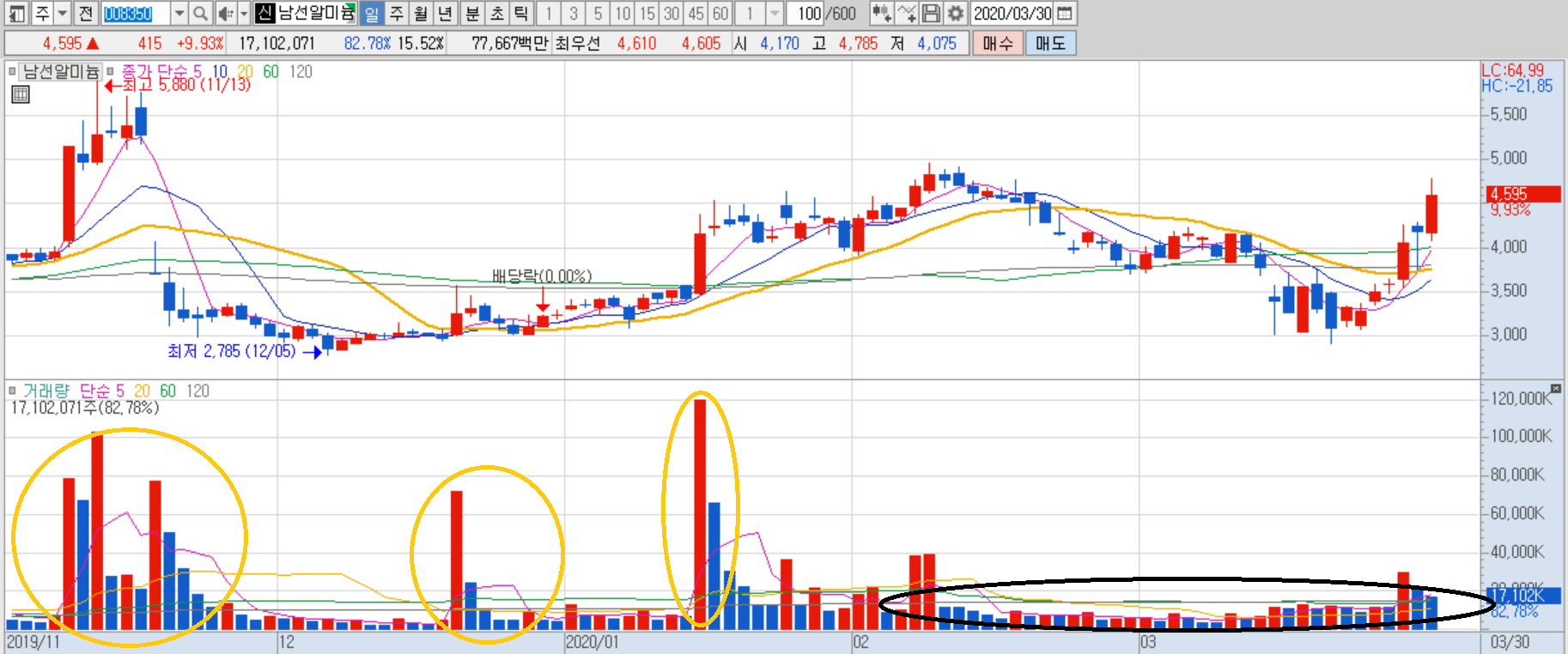
Task: Click the volume value 17,102,071 in quote bar
Action: click(277, 43)
